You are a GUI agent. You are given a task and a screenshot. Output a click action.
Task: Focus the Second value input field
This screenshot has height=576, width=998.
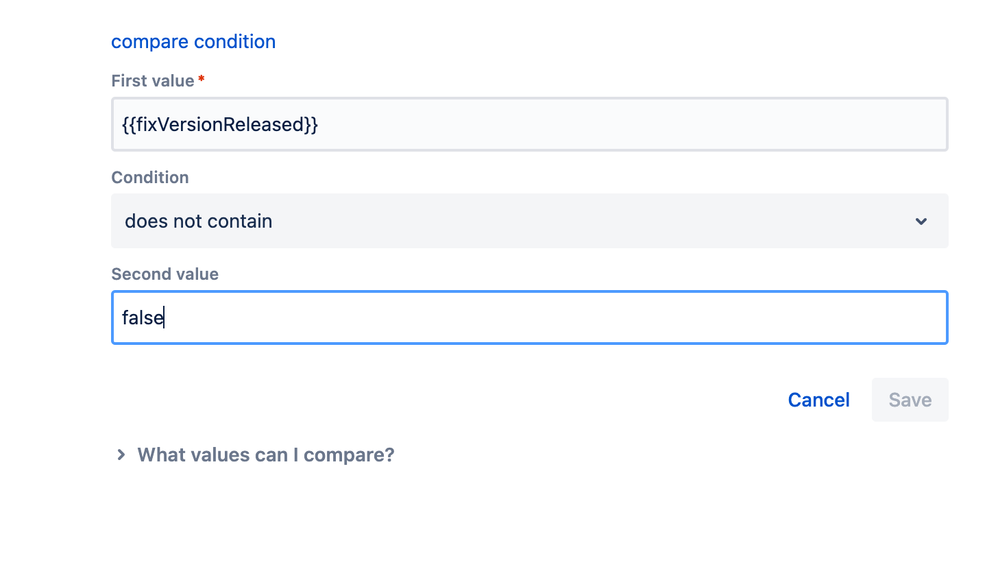529,318
